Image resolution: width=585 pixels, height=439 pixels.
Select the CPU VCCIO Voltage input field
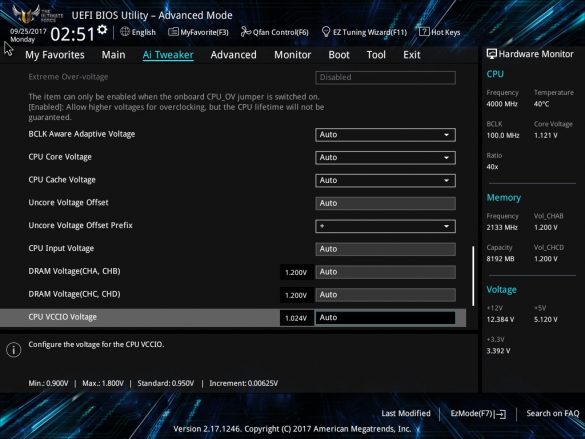coord(385,317)
